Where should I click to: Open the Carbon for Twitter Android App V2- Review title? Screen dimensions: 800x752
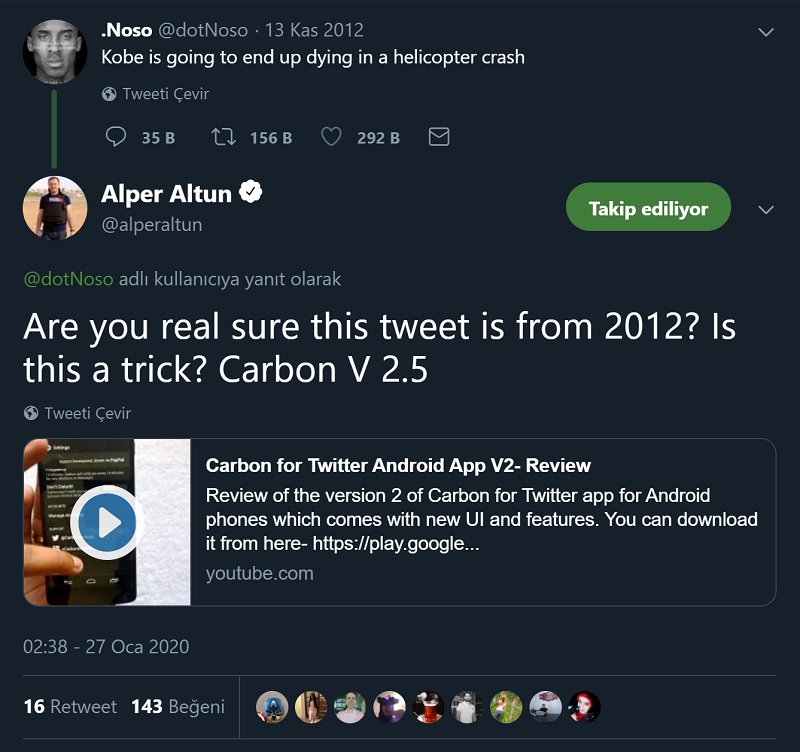tap(398, 465)
